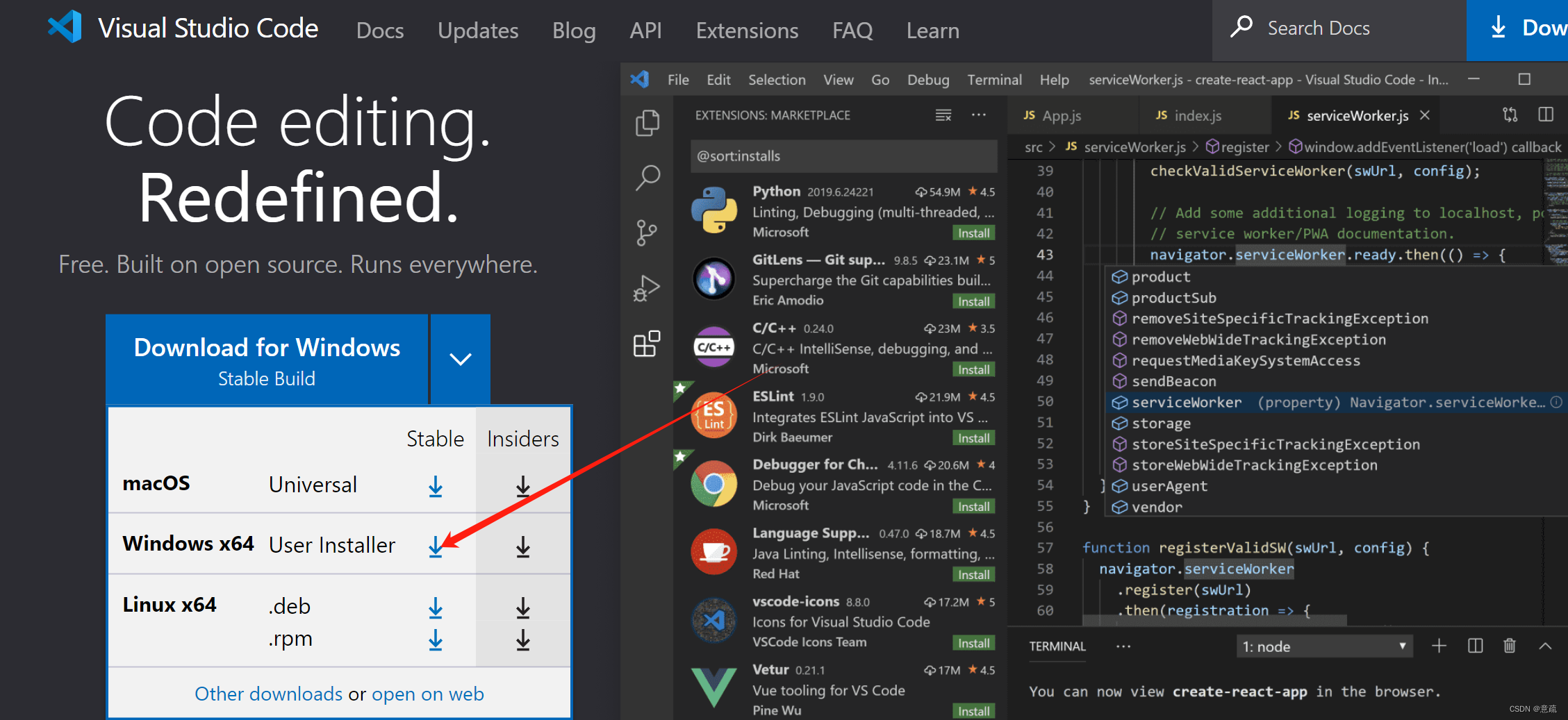Install the vscode-icons extension
This screenshot has width=1568, height=720.
click(973, 644)
